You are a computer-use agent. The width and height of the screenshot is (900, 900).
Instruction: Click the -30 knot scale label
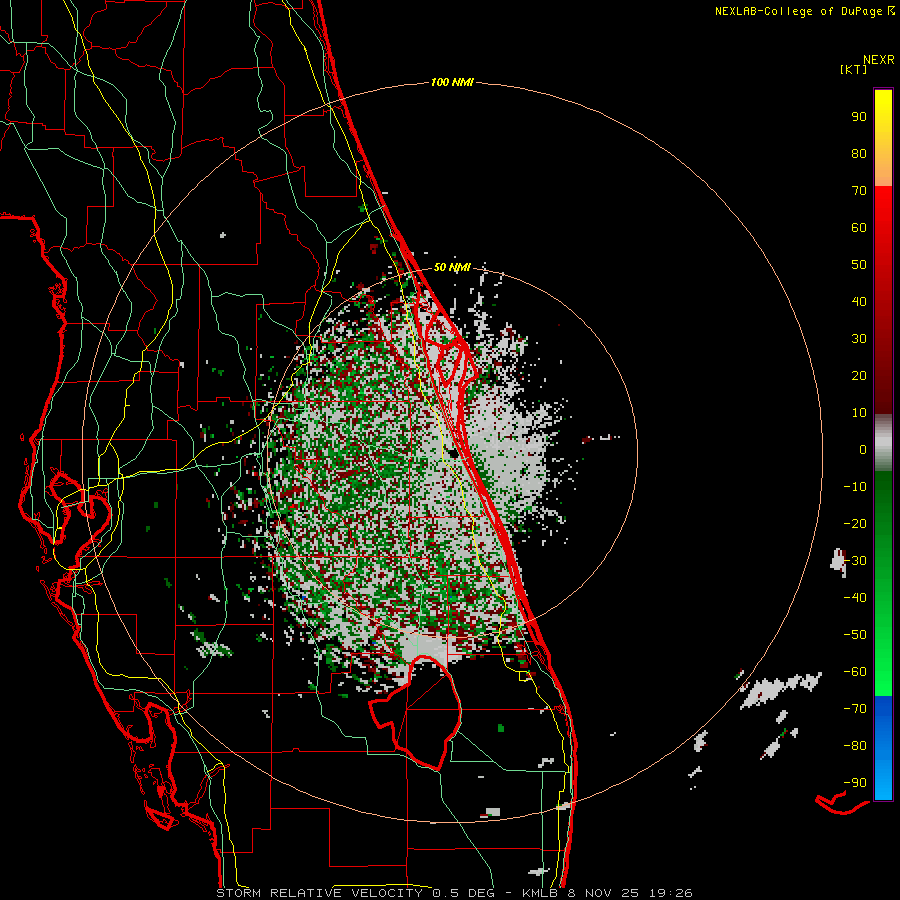pos(855,561)
